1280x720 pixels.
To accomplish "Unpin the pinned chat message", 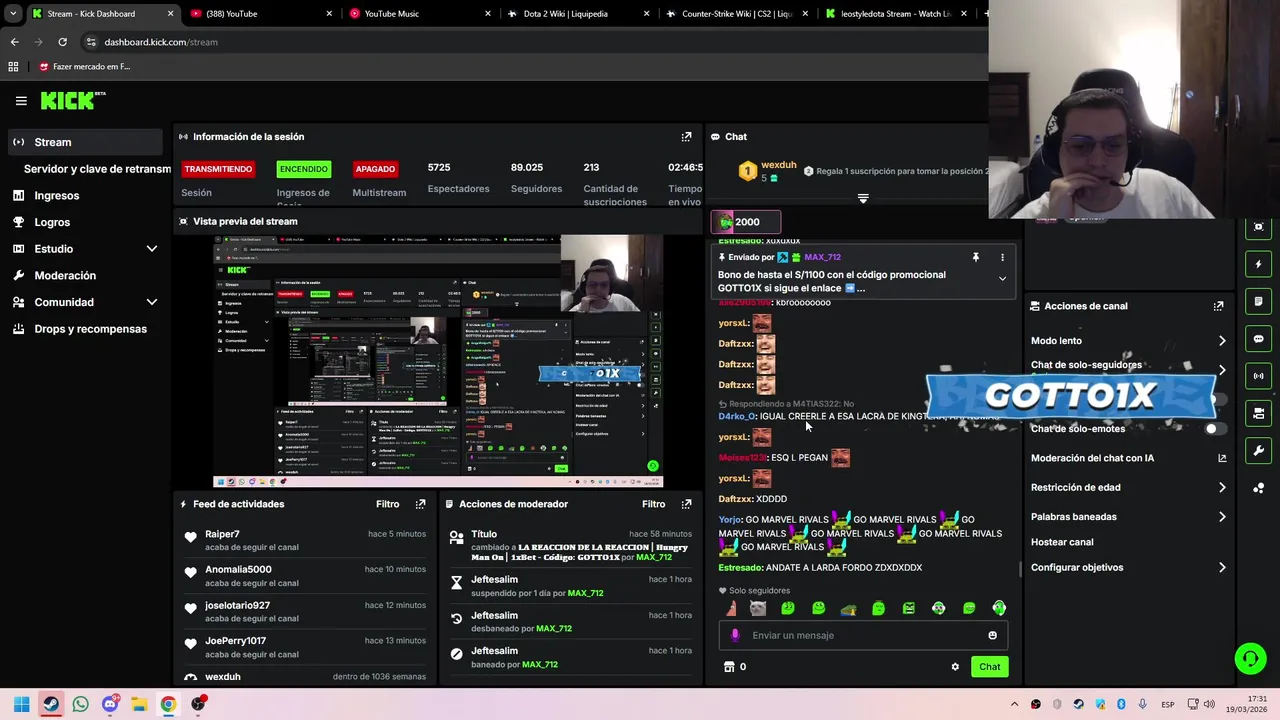I will pyautogui.click(x=976, y=257).
